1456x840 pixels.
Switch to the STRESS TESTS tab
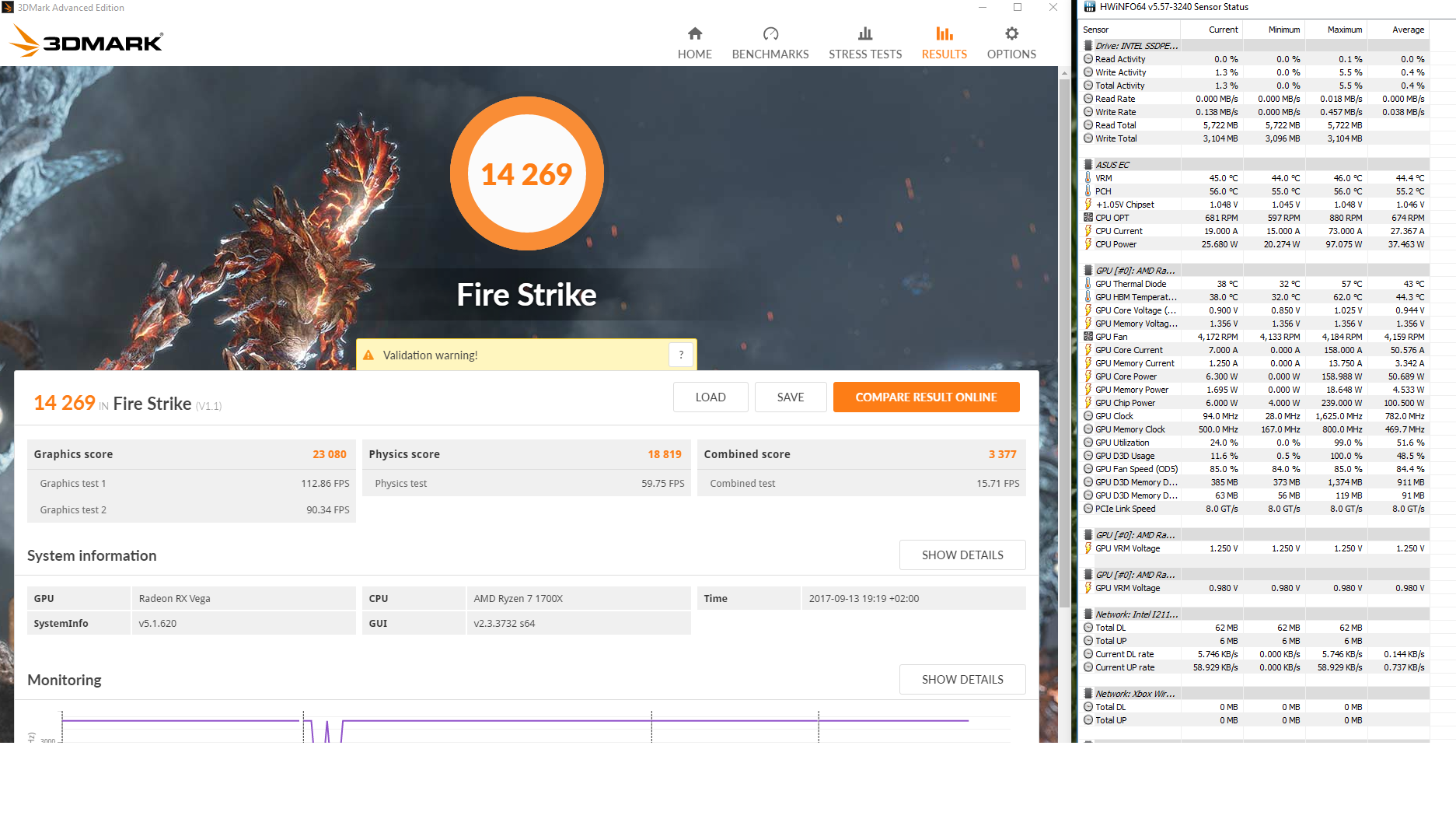point(865,44)
